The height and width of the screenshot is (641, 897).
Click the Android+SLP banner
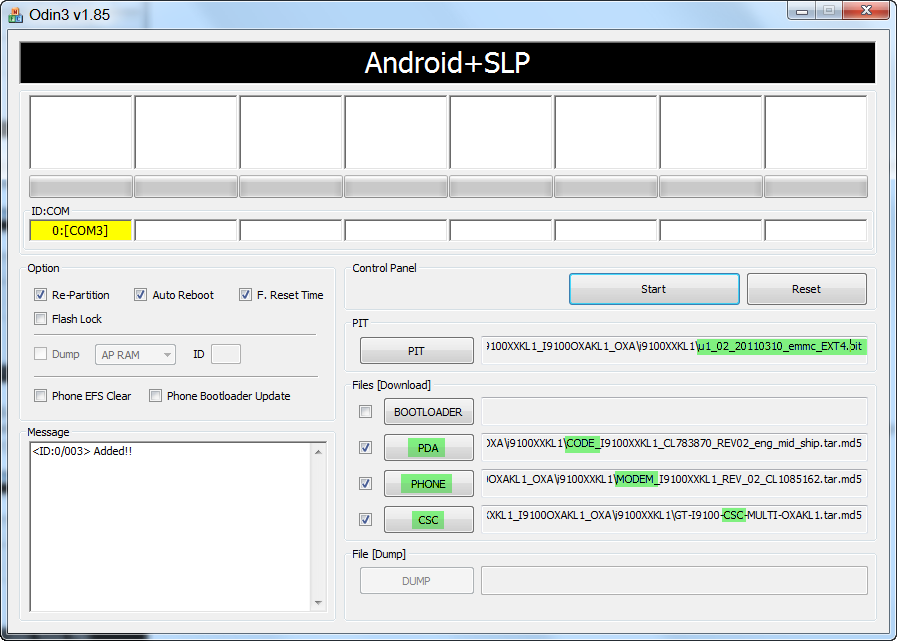[447, 62]
